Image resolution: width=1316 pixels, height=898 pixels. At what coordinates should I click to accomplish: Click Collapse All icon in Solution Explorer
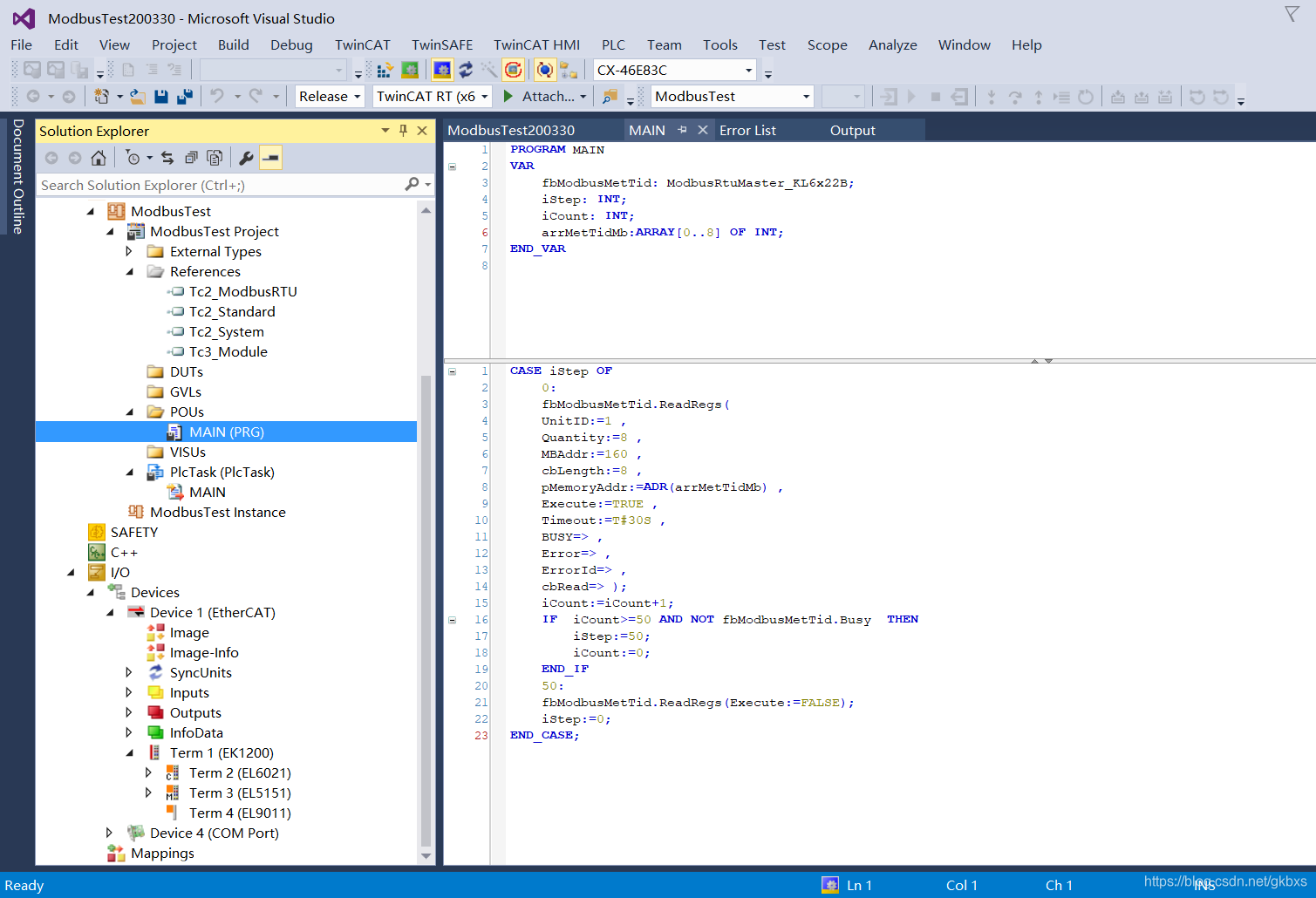click(x=191, y=158)
